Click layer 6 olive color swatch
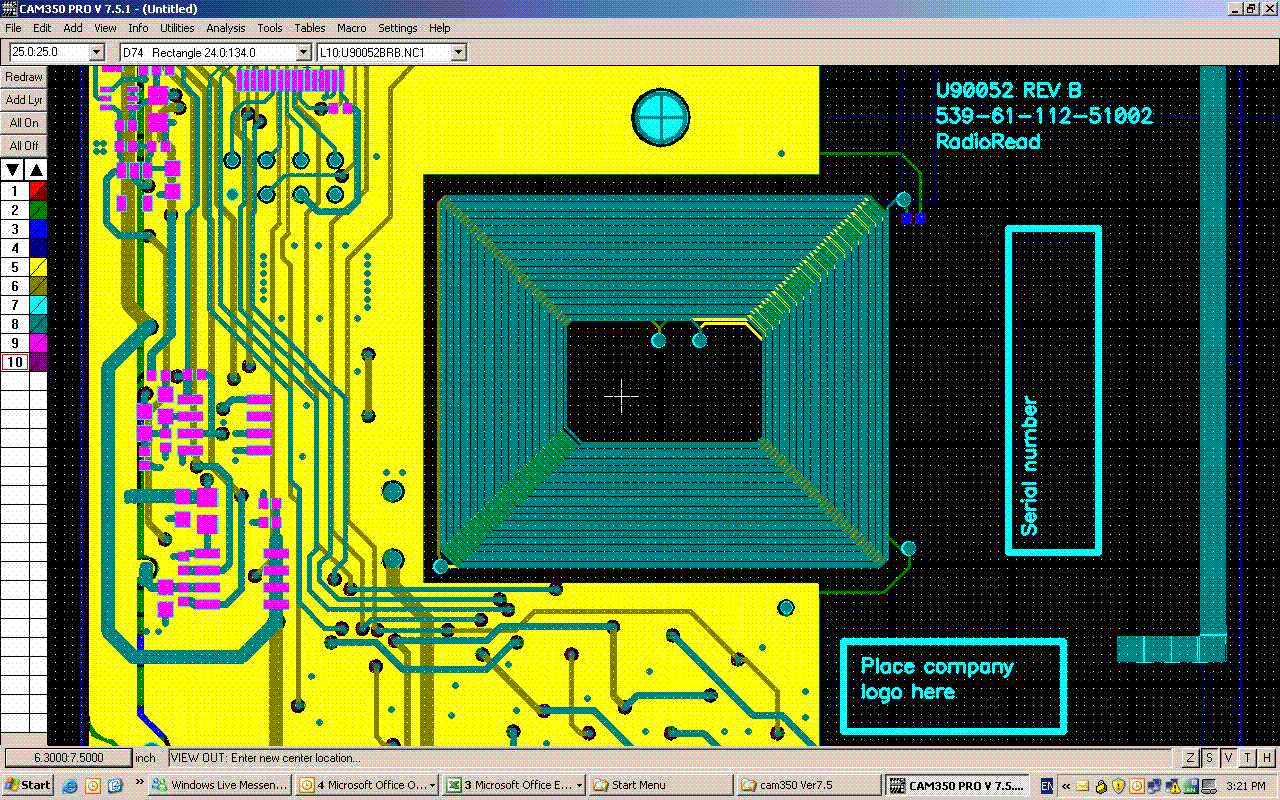The image size is (1280, 800). point(38,286)
